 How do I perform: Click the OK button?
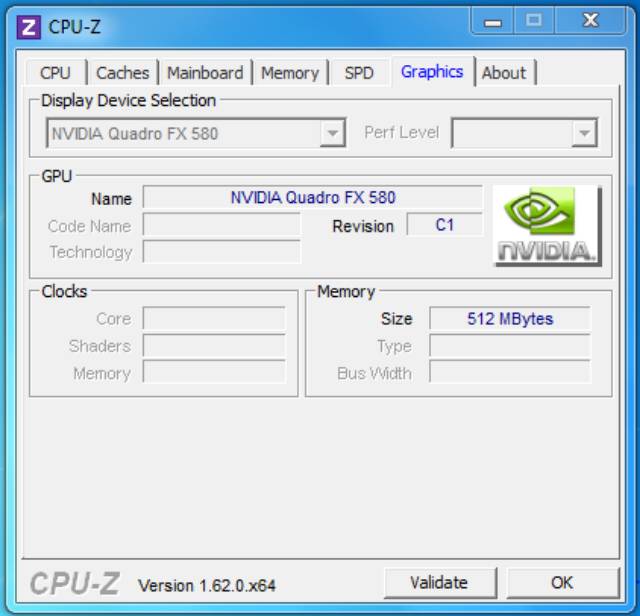point(563,583)
